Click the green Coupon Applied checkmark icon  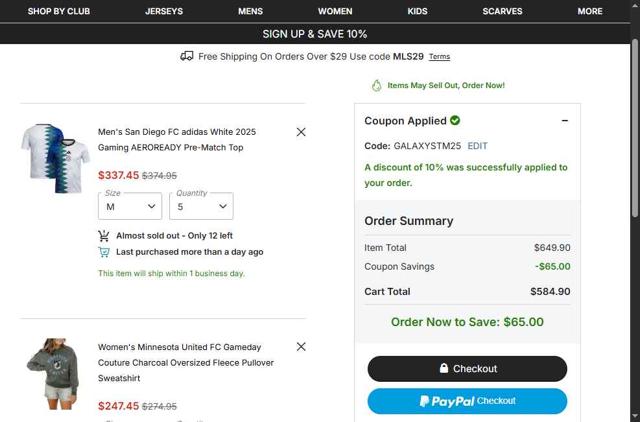tap(456, 121)
